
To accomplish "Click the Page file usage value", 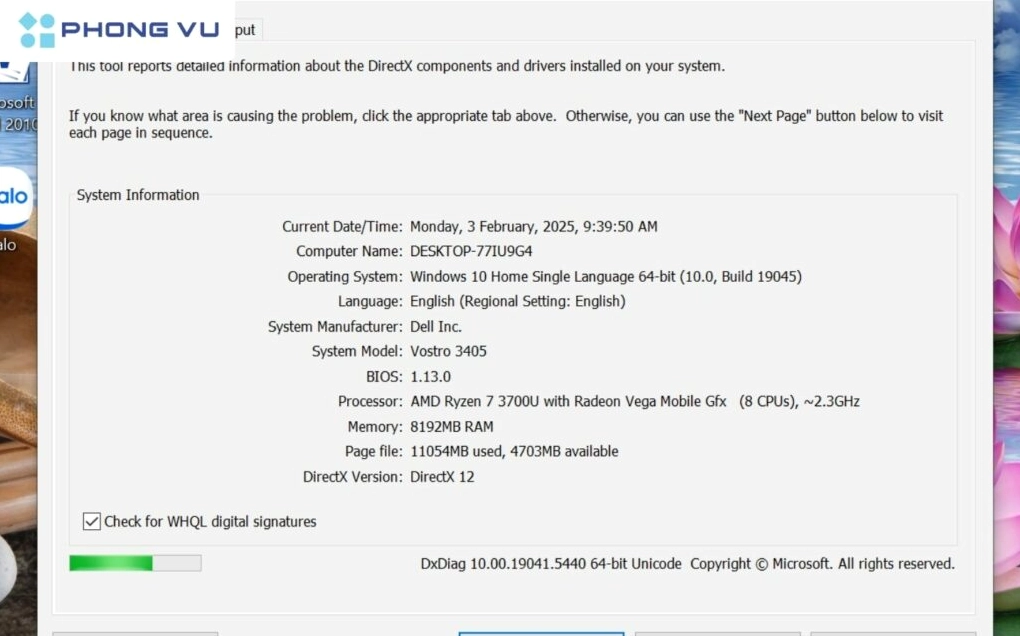I will [x=514, y=451].
